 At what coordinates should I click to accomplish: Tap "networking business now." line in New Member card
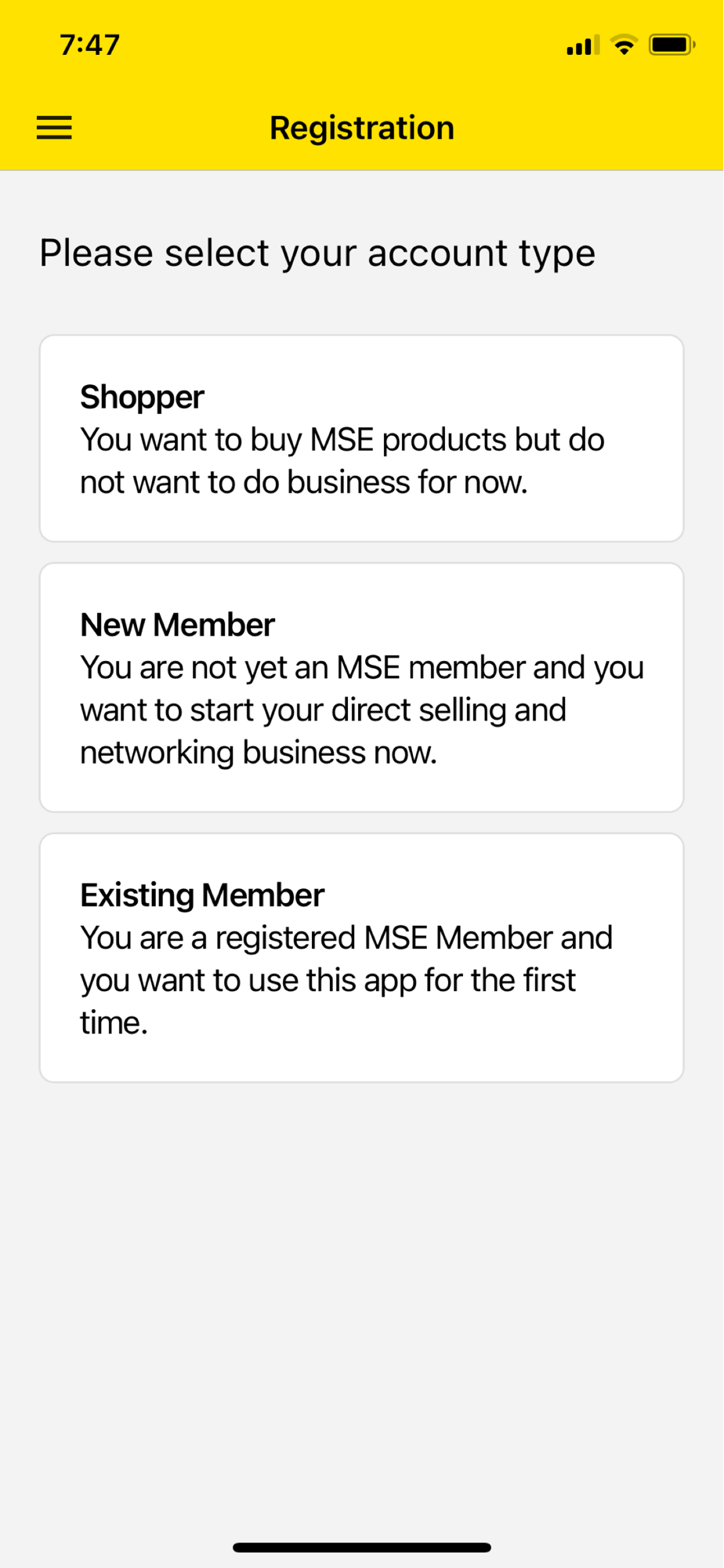259,753
